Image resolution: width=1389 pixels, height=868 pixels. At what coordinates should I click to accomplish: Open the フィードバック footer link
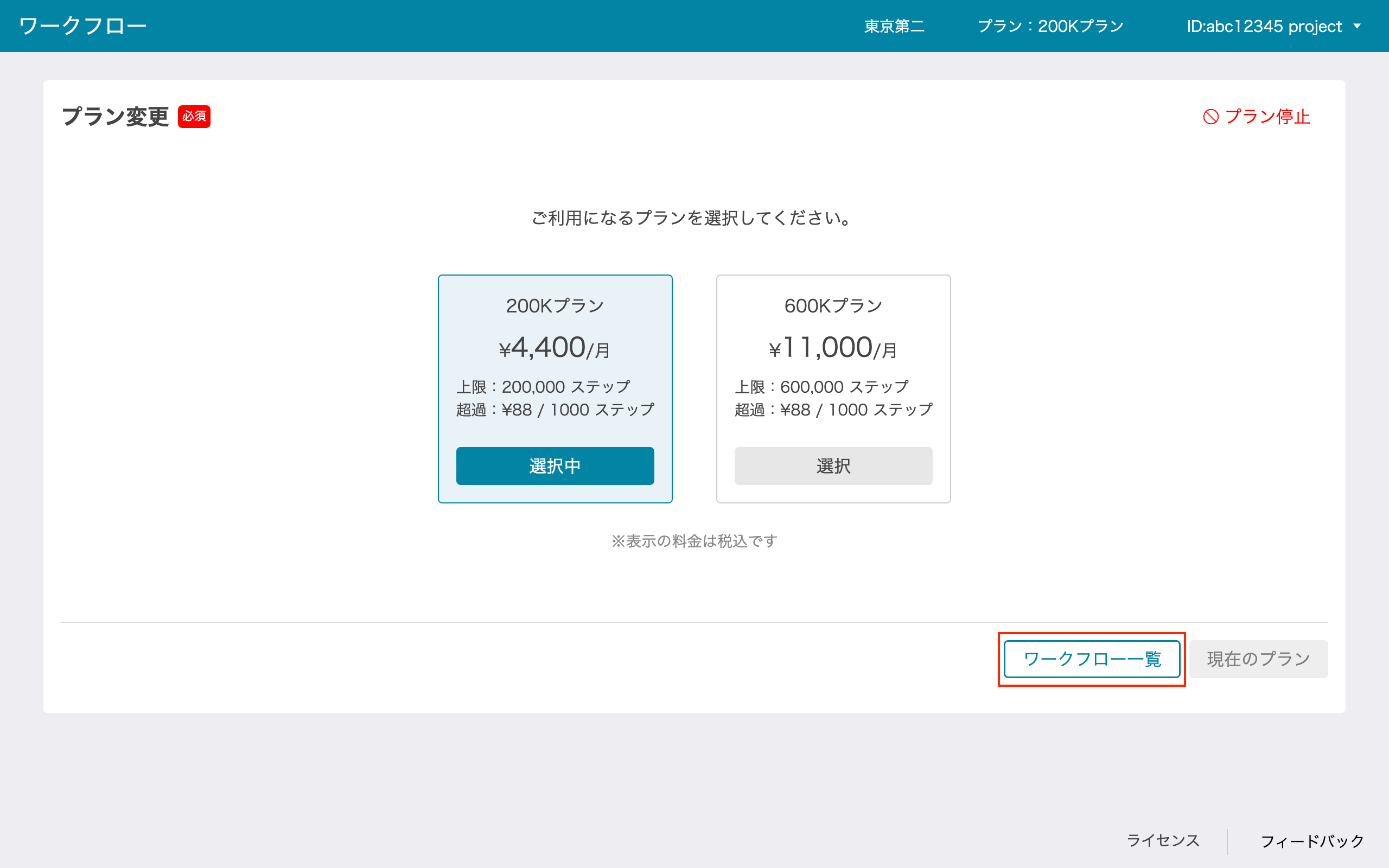coord(1312,841)
